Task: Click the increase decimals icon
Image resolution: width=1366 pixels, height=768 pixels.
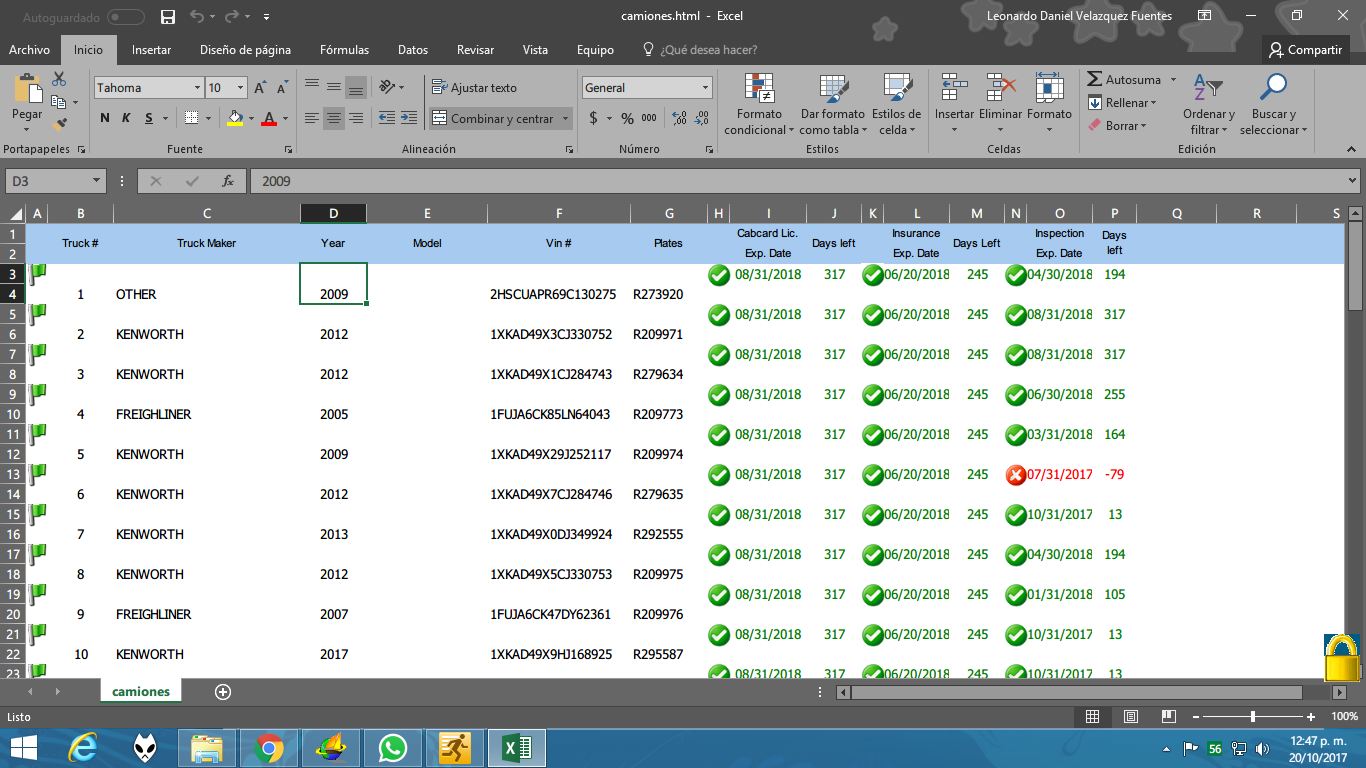Action: pyautogui.click(x=679, y=118)
